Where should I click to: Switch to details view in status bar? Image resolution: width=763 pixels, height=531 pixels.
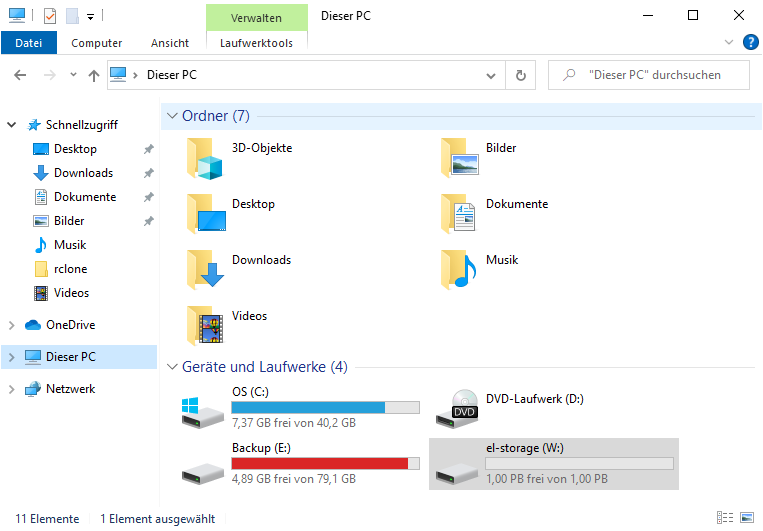click(x=725, y=519)
